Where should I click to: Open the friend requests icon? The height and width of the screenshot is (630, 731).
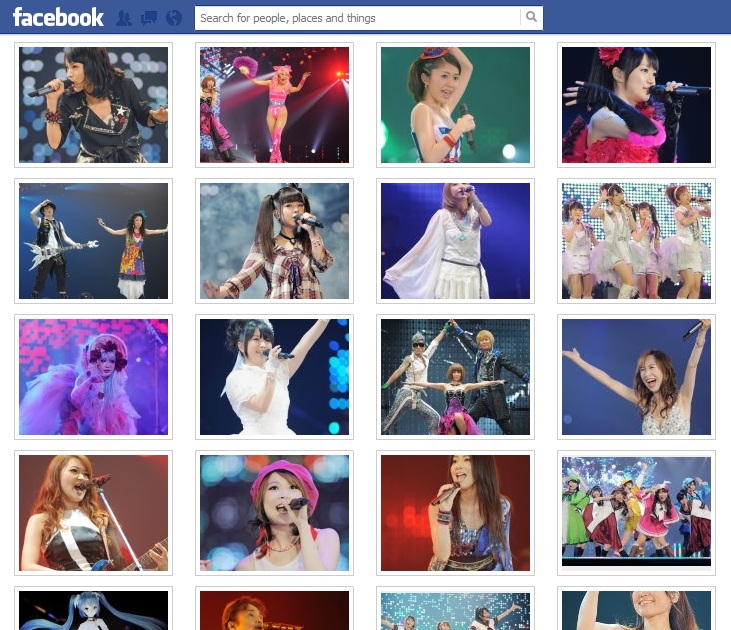(x=124, y=18)
